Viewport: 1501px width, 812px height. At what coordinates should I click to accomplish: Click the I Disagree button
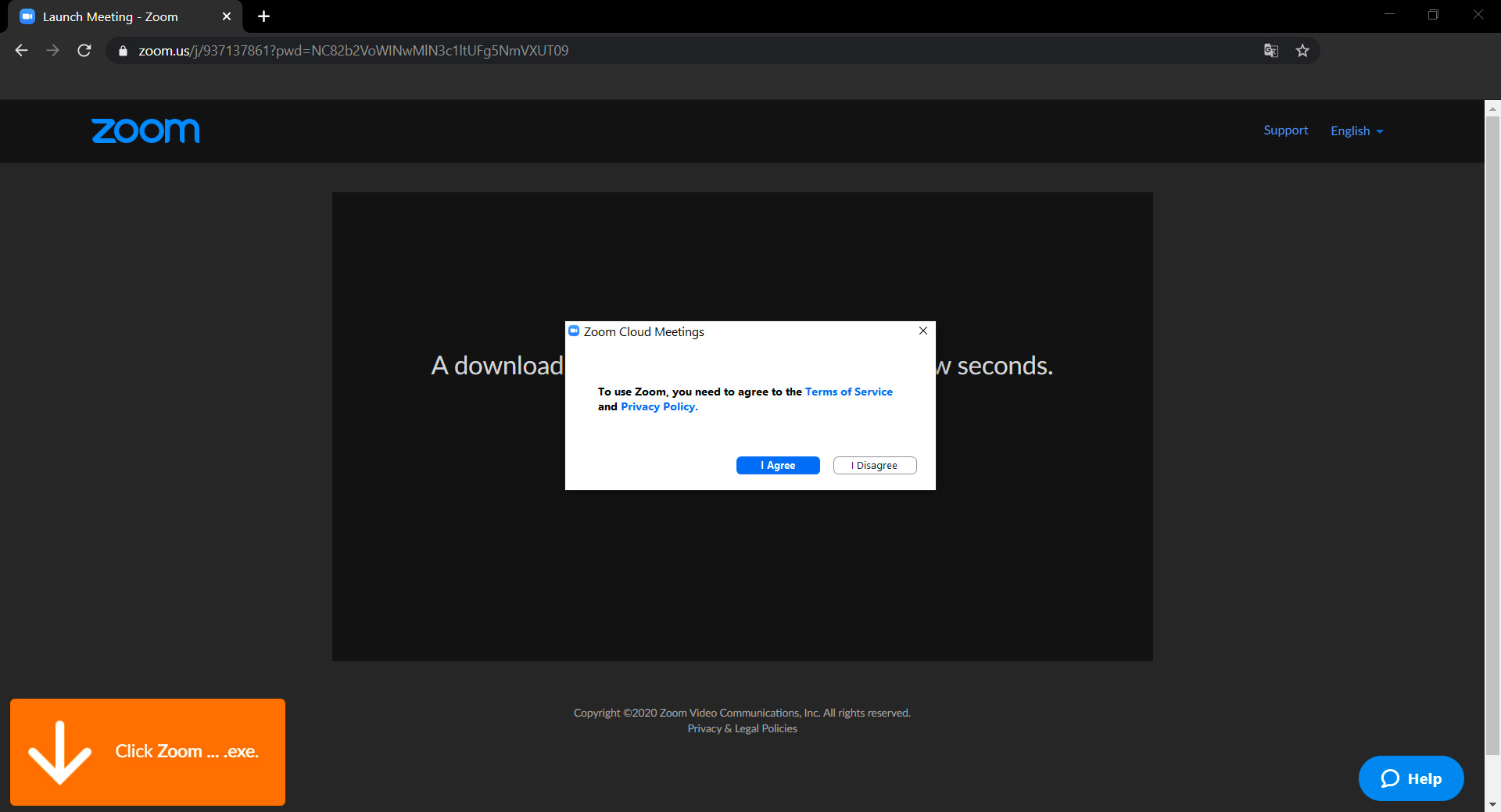click(x=875, y=465)
